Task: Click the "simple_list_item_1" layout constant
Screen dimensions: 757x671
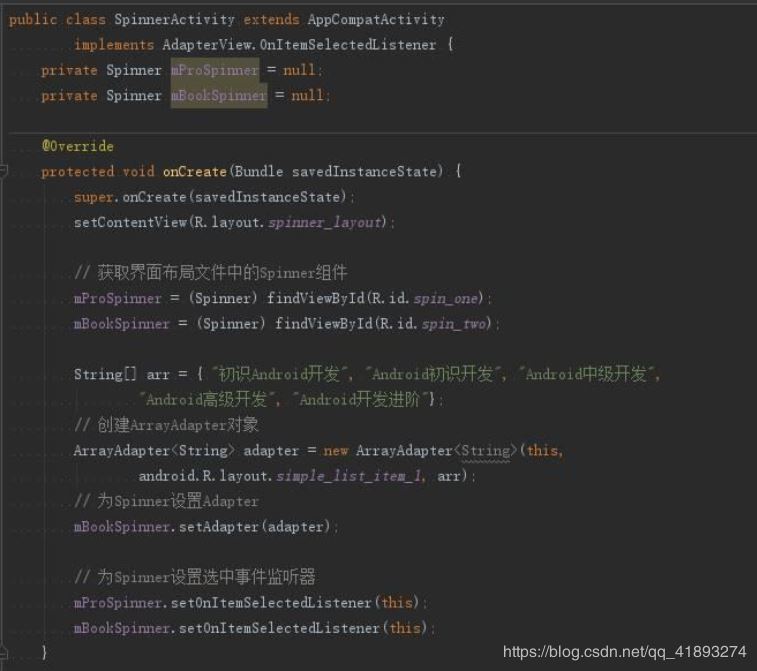Action: 349,476
